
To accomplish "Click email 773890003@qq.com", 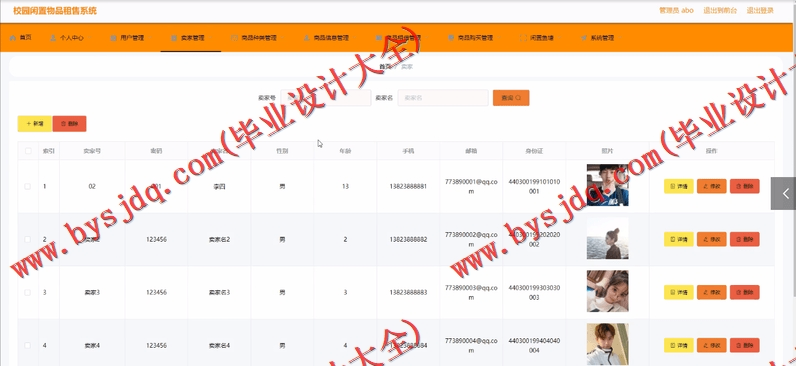I will (x=471, y=292).
